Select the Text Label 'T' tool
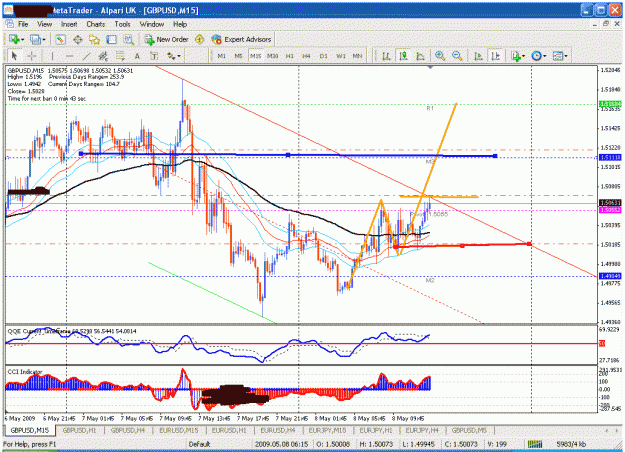The image size is (625, 452). click(154, 56)
